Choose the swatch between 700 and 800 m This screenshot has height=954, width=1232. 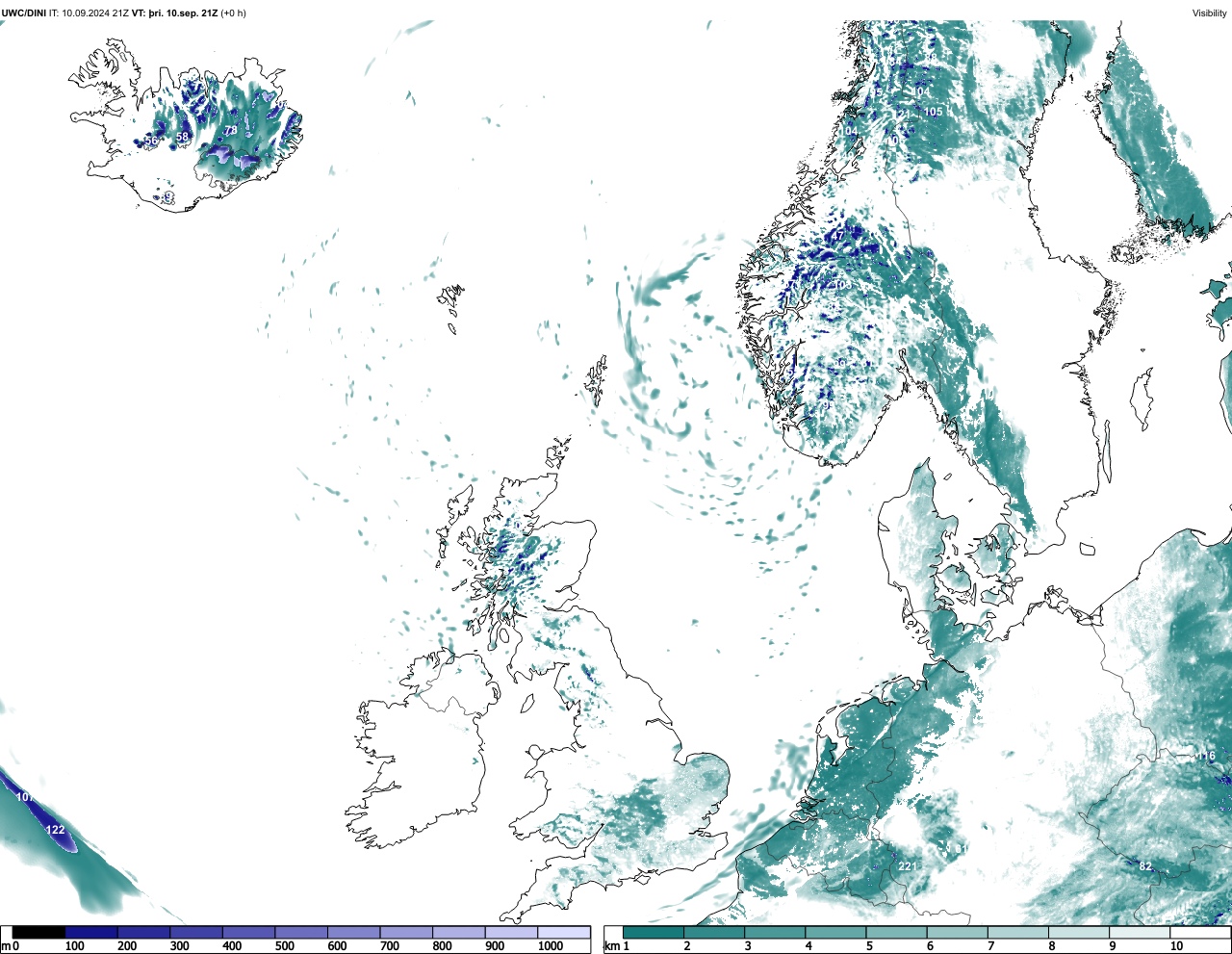(x=406, y=933)
